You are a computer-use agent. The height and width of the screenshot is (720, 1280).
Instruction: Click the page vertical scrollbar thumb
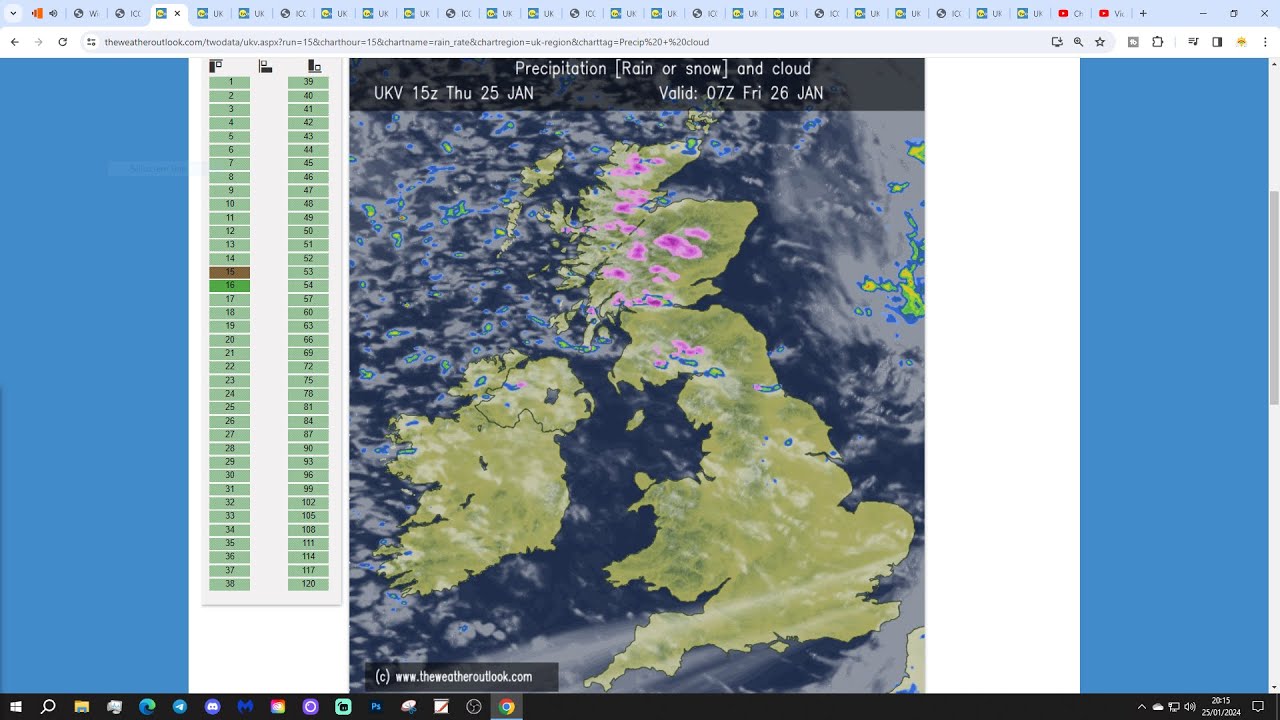tap(1273, 297)
